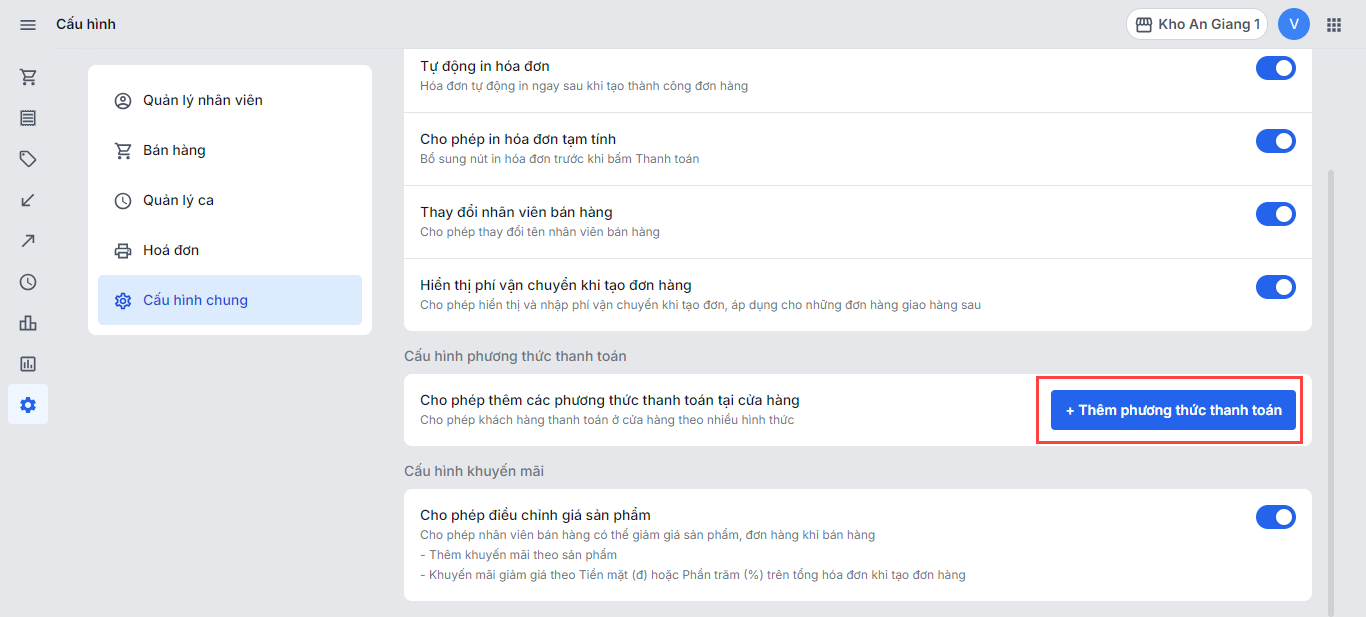This screenshot has height=617, width=1366.
Task: Turn off Thay đổi nhân viên bán hàng
Action: (1276, 214)
